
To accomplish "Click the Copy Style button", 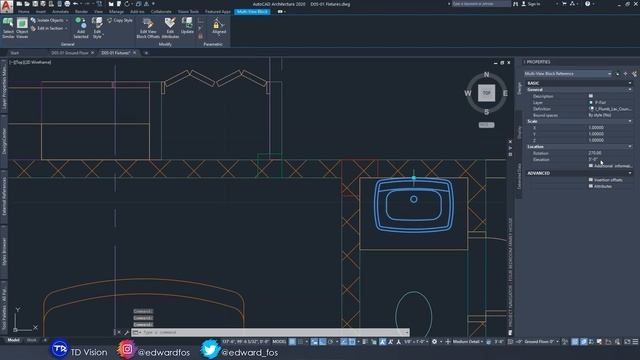I will coord(120,20).
